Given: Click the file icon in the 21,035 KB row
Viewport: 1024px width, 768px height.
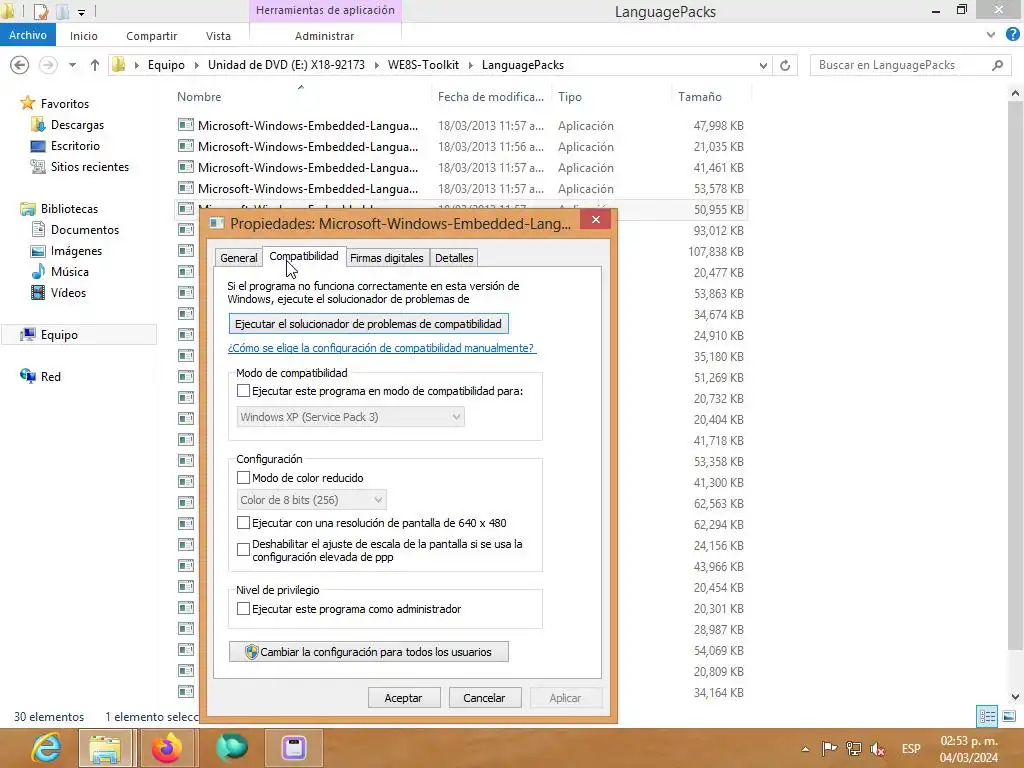Looking at the screenshot, I should coord(186,146).
